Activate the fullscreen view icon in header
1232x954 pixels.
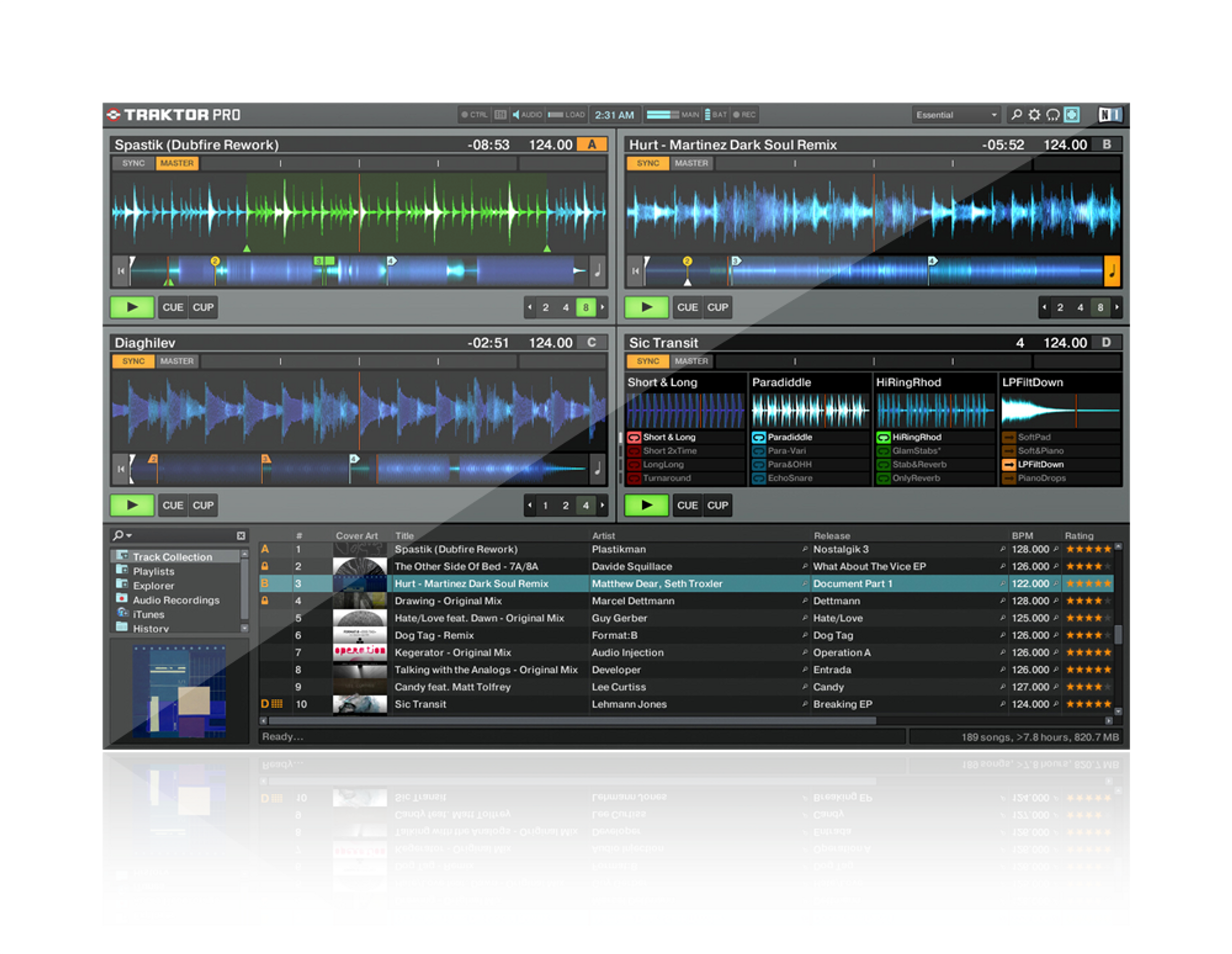[x=1072, y=115]
